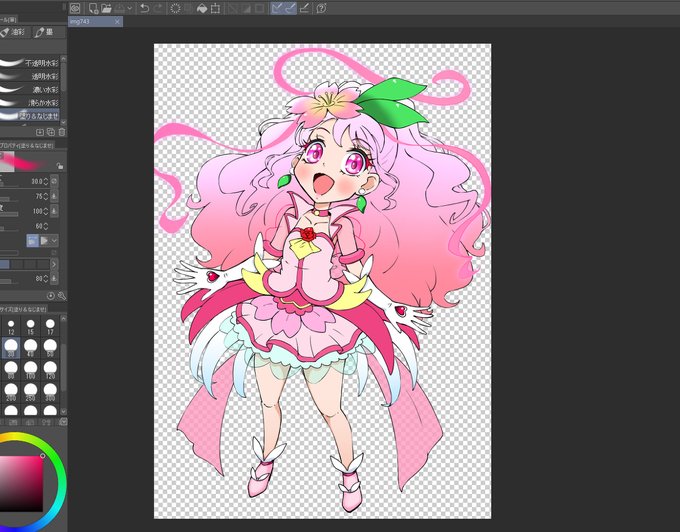Step the 100 value arrows

pyautogui.click(x=46, y=211)
